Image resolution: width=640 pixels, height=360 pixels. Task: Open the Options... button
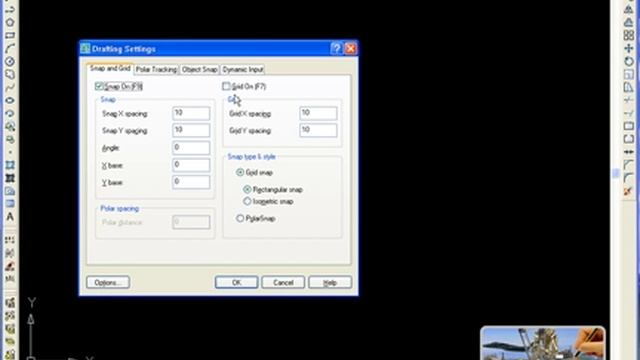(108, 282)
